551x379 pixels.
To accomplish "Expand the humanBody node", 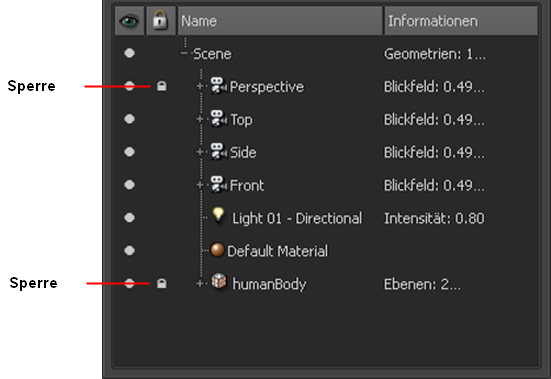I will click(x=200, y=283).
